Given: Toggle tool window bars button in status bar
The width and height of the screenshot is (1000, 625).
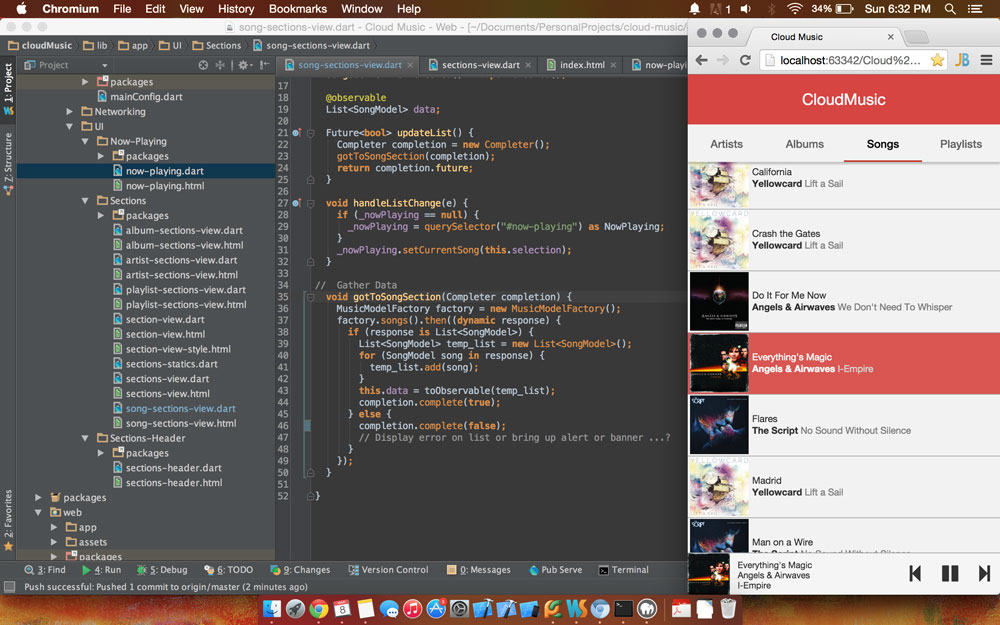Looking at the screenshot, I should coord(9,588).
